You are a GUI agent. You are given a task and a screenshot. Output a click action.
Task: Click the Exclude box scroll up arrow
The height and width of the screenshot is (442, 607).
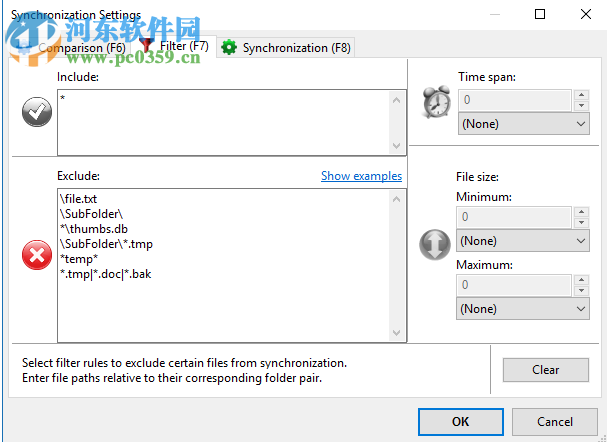coord(396,199)
